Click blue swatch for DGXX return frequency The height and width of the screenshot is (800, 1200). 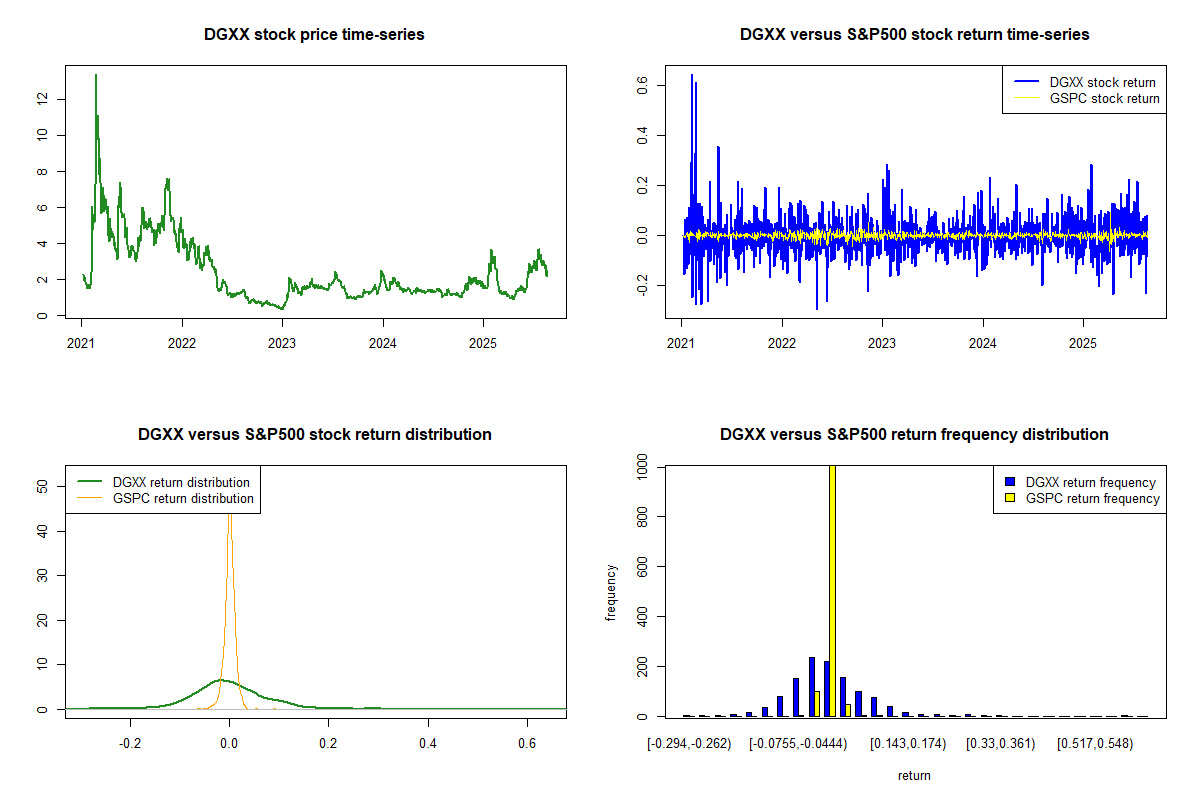click(1011, 483)
